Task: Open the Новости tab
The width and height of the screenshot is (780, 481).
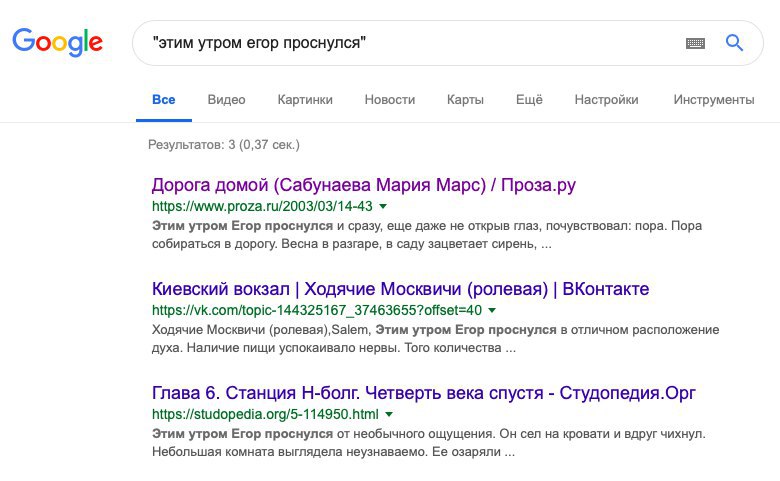Action: pyautogui.click(x=390, y=99)
